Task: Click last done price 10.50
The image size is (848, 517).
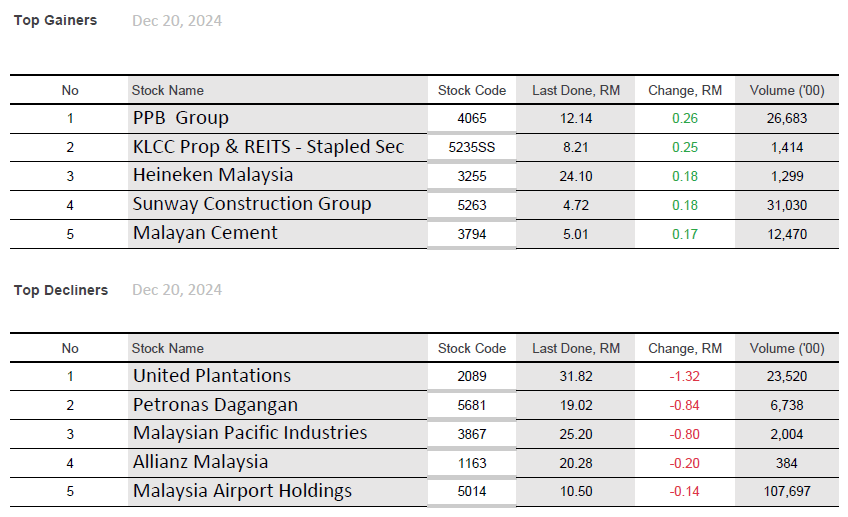Action: tap(576, 492)
